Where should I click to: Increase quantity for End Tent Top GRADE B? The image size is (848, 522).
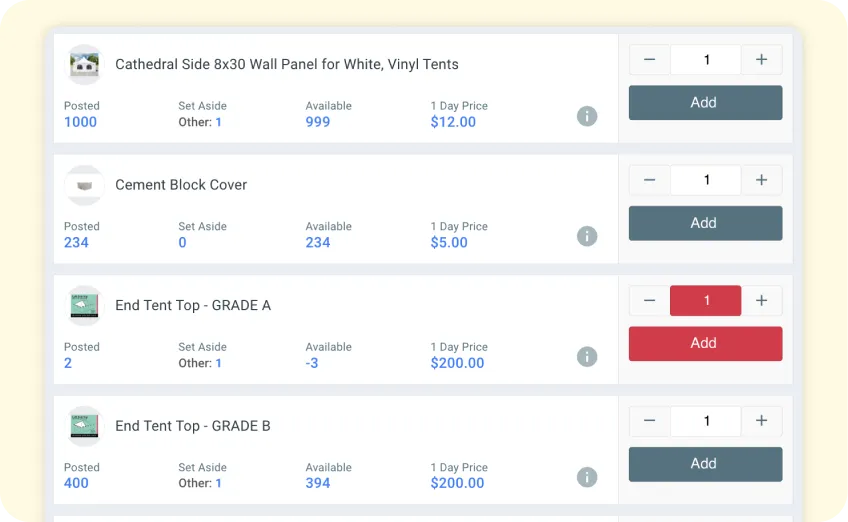(762, 421)
